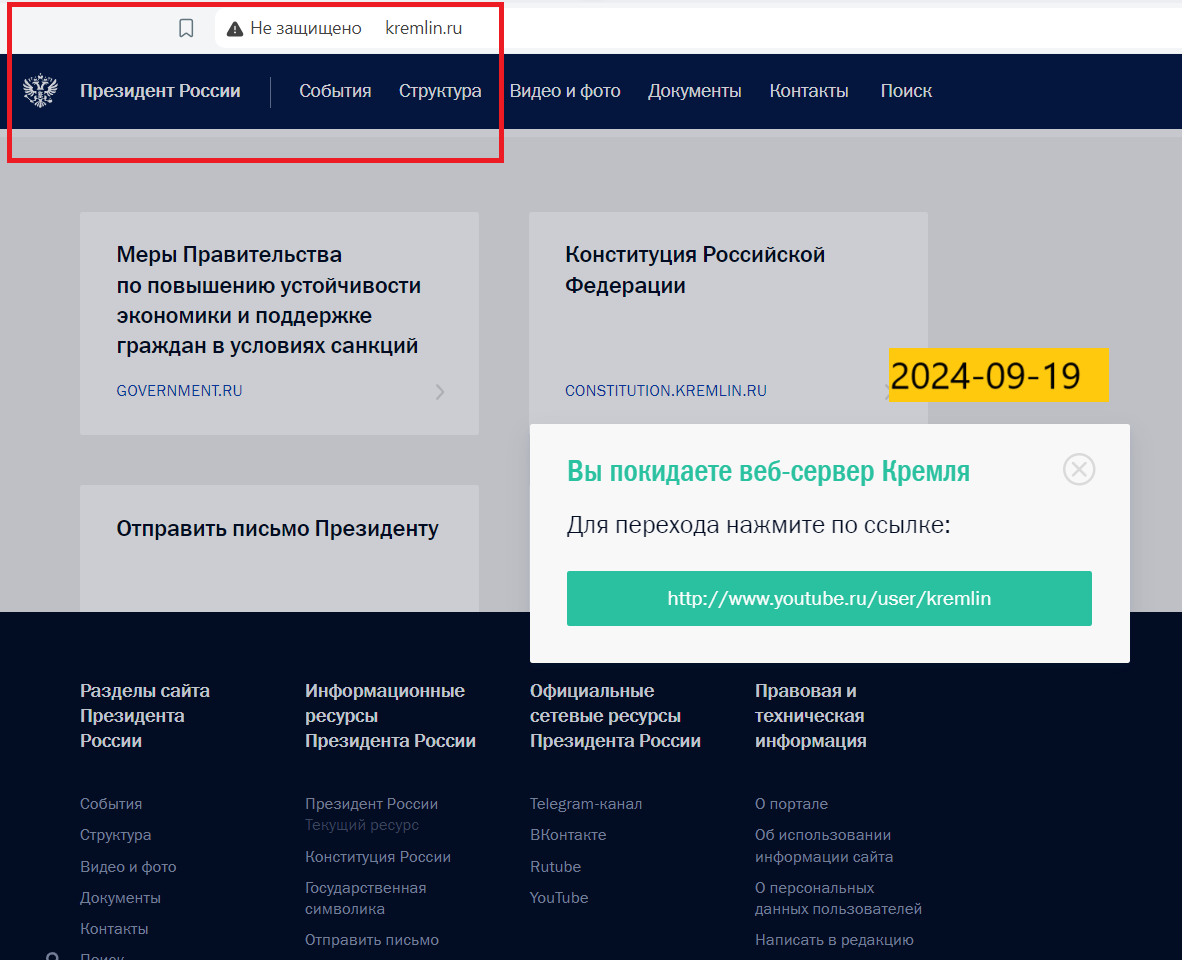Click the double-headed eagle emblem logo
The height and width of the screenshot is (960, 1182).
40,91
